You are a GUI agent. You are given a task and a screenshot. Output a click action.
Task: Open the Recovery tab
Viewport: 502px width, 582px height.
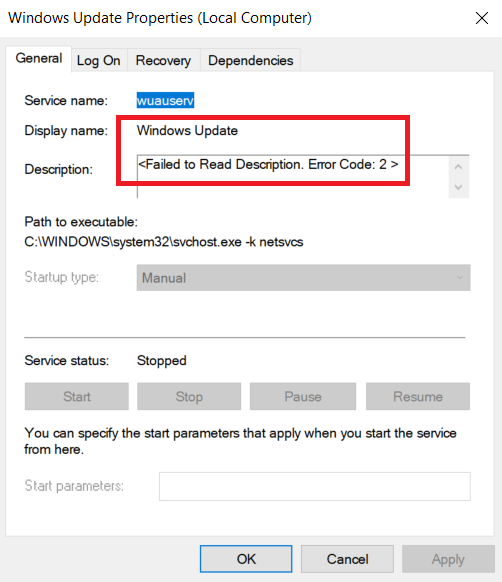pos(163,60)
